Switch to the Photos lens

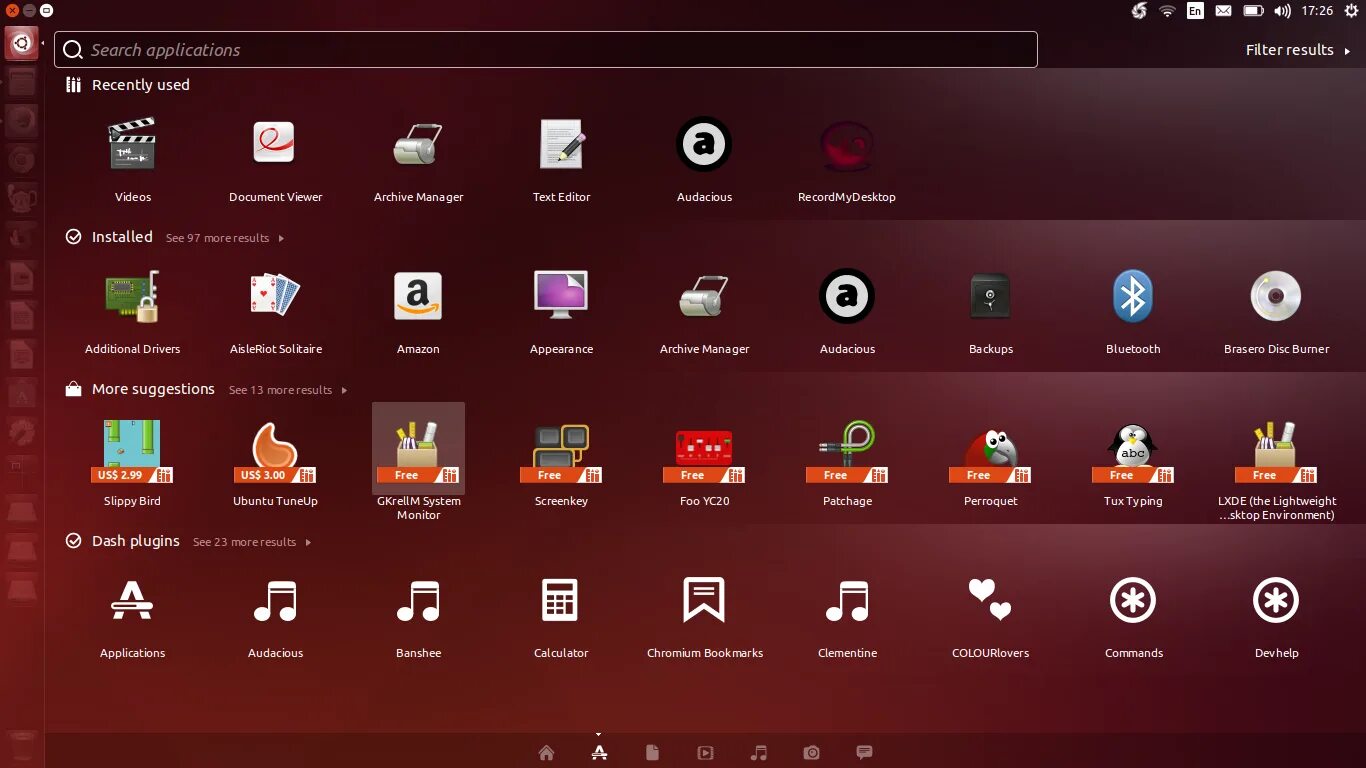pos(812,753)
